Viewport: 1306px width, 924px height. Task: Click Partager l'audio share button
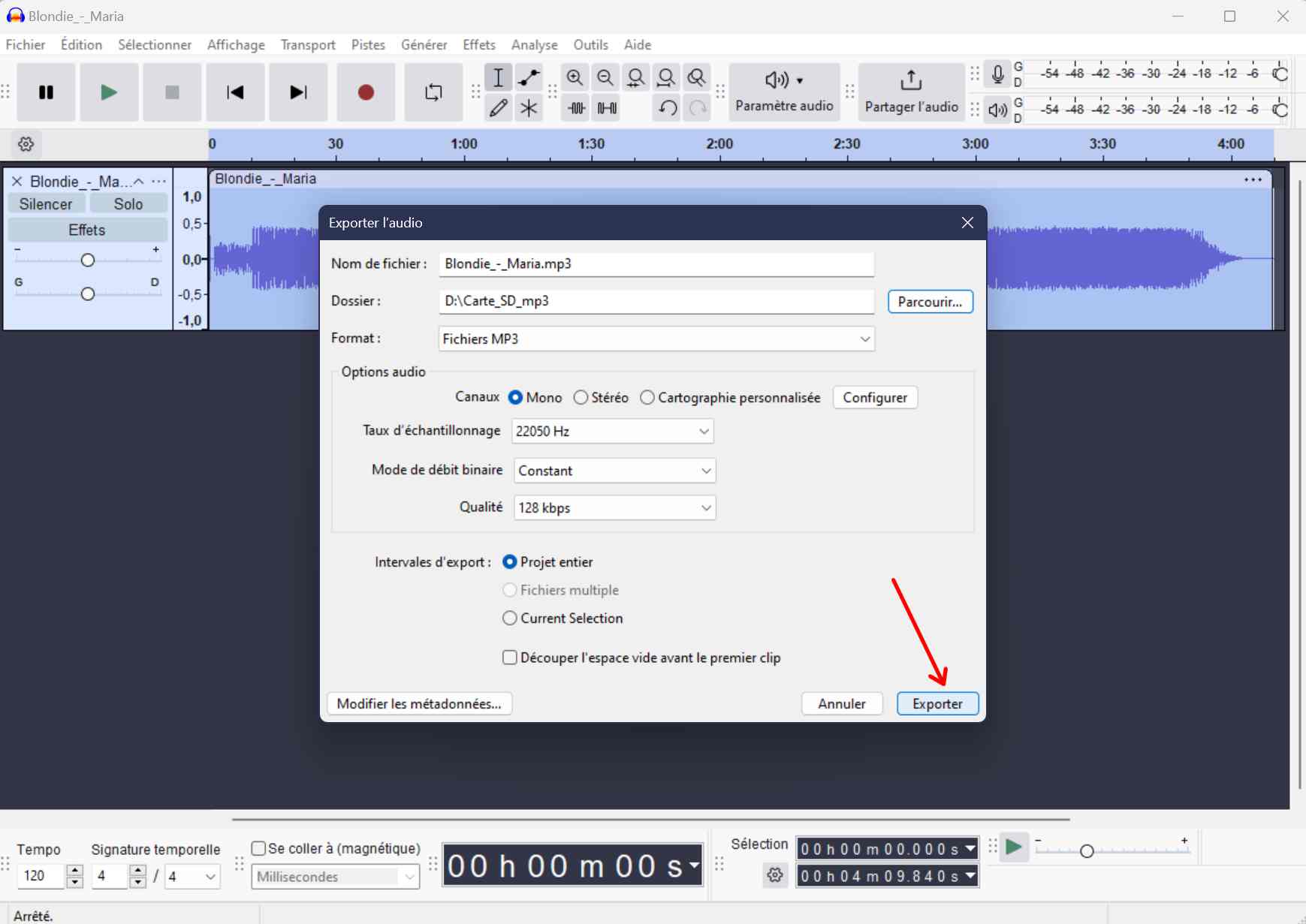click(x=911, y=92)
